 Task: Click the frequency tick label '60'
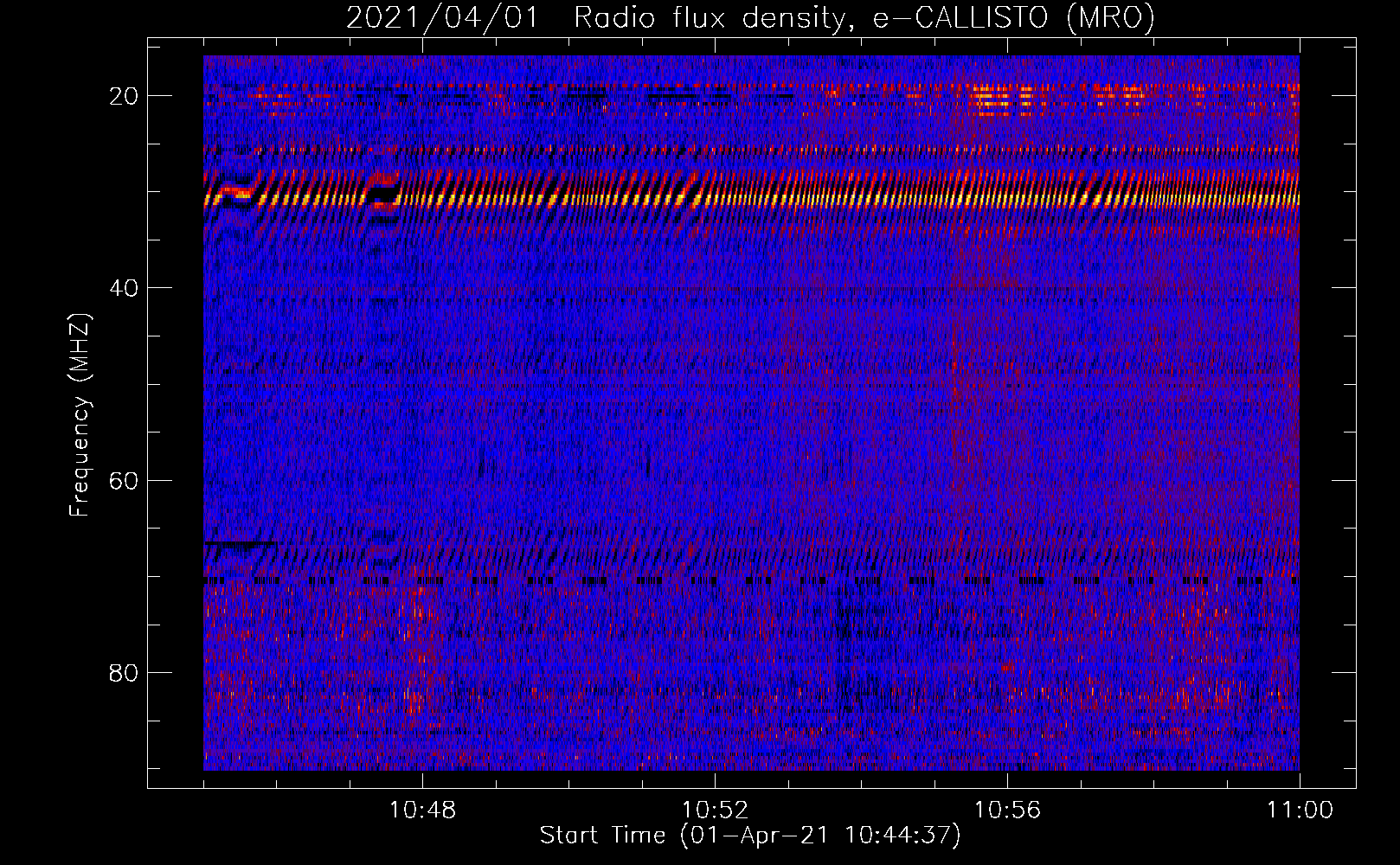[124, 480]
